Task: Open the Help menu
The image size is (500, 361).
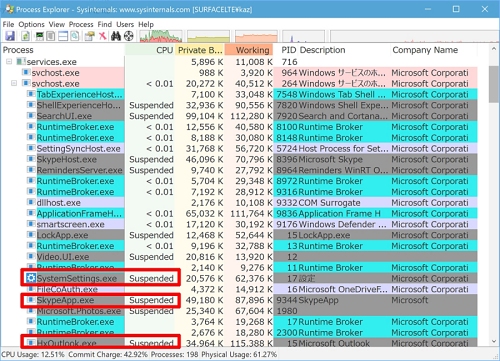Action: (x=146, y=24)
